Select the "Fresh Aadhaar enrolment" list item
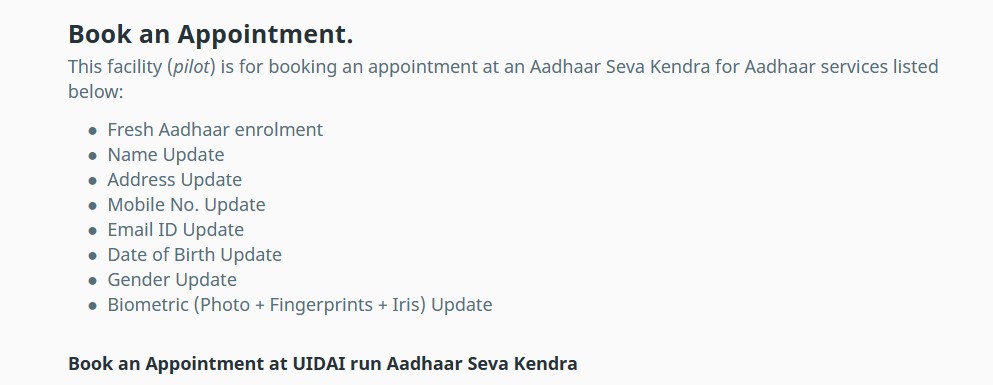Viewport: 993px width, 385px height. click(215, 130)
